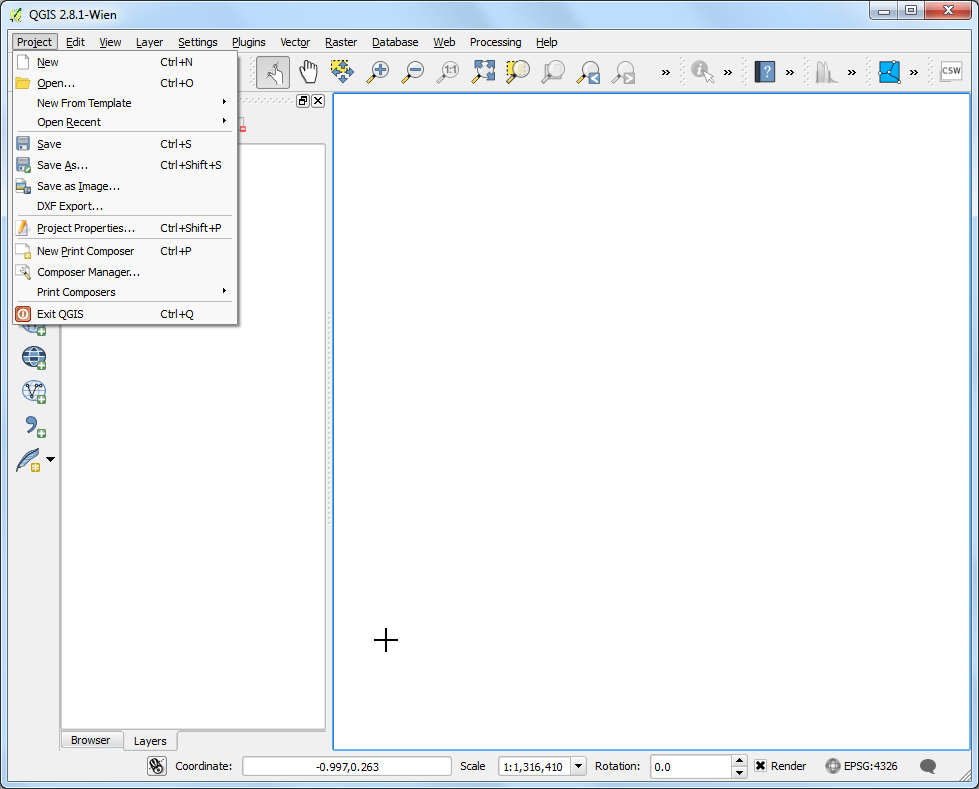
Task: Increase rotation with the up arrow
Action: pyautogui.click(x=739, y=760)
